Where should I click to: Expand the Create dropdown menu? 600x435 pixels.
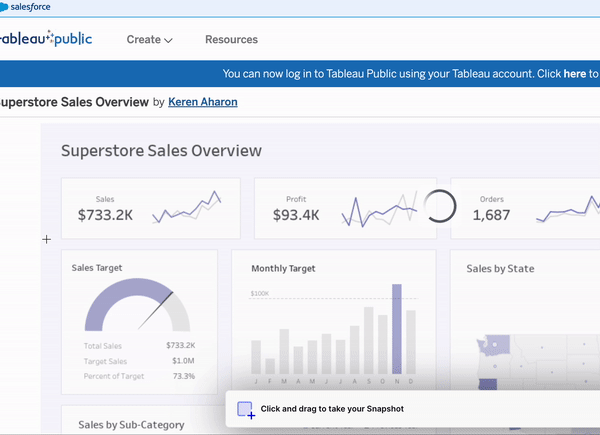click(150, 39)
